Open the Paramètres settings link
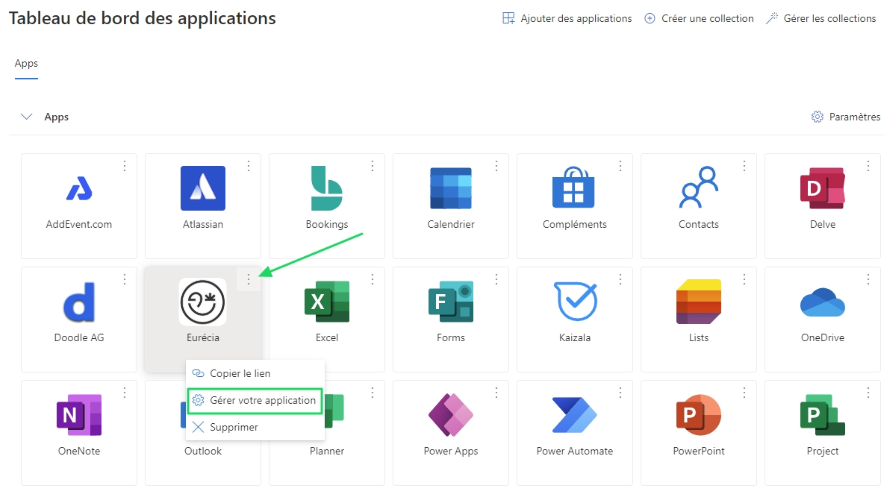895x500 pixels. (x=845, y=116)
